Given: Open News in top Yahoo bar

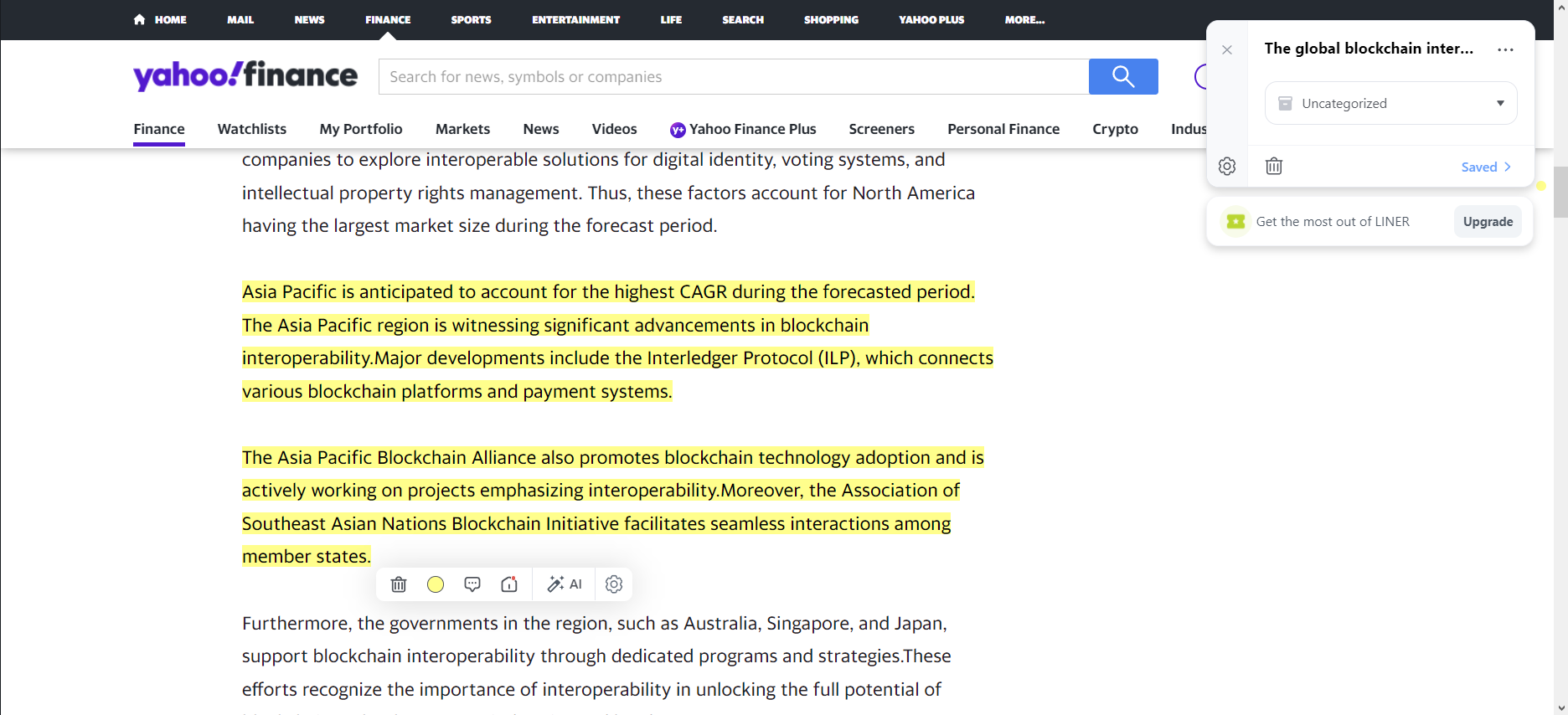Looking at the screenshot, I should tap(309, 19).
